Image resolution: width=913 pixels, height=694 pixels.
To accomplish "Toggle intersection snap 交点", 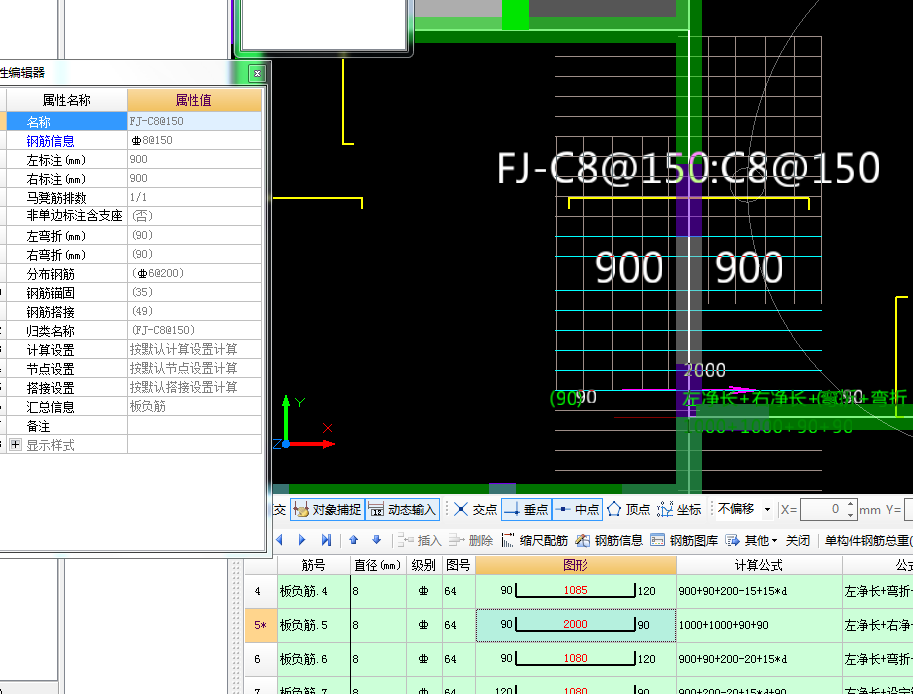I will point(475,510).
